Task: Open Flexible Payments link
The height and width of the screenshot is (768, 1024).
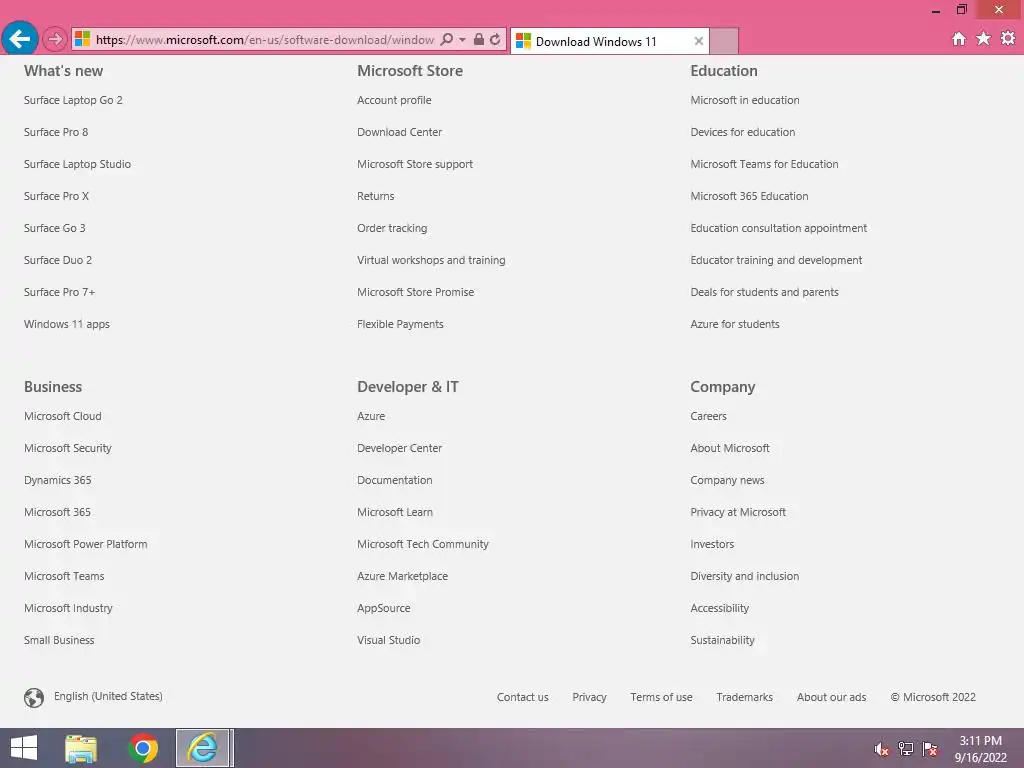Action: [x=400, y=324]
